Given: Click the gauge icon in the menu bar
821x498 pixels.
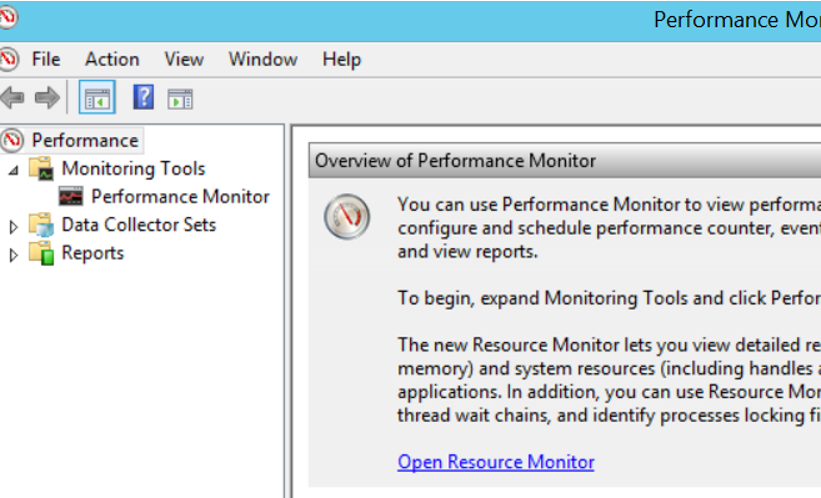Looking at the screenshot, I should 9,59.
